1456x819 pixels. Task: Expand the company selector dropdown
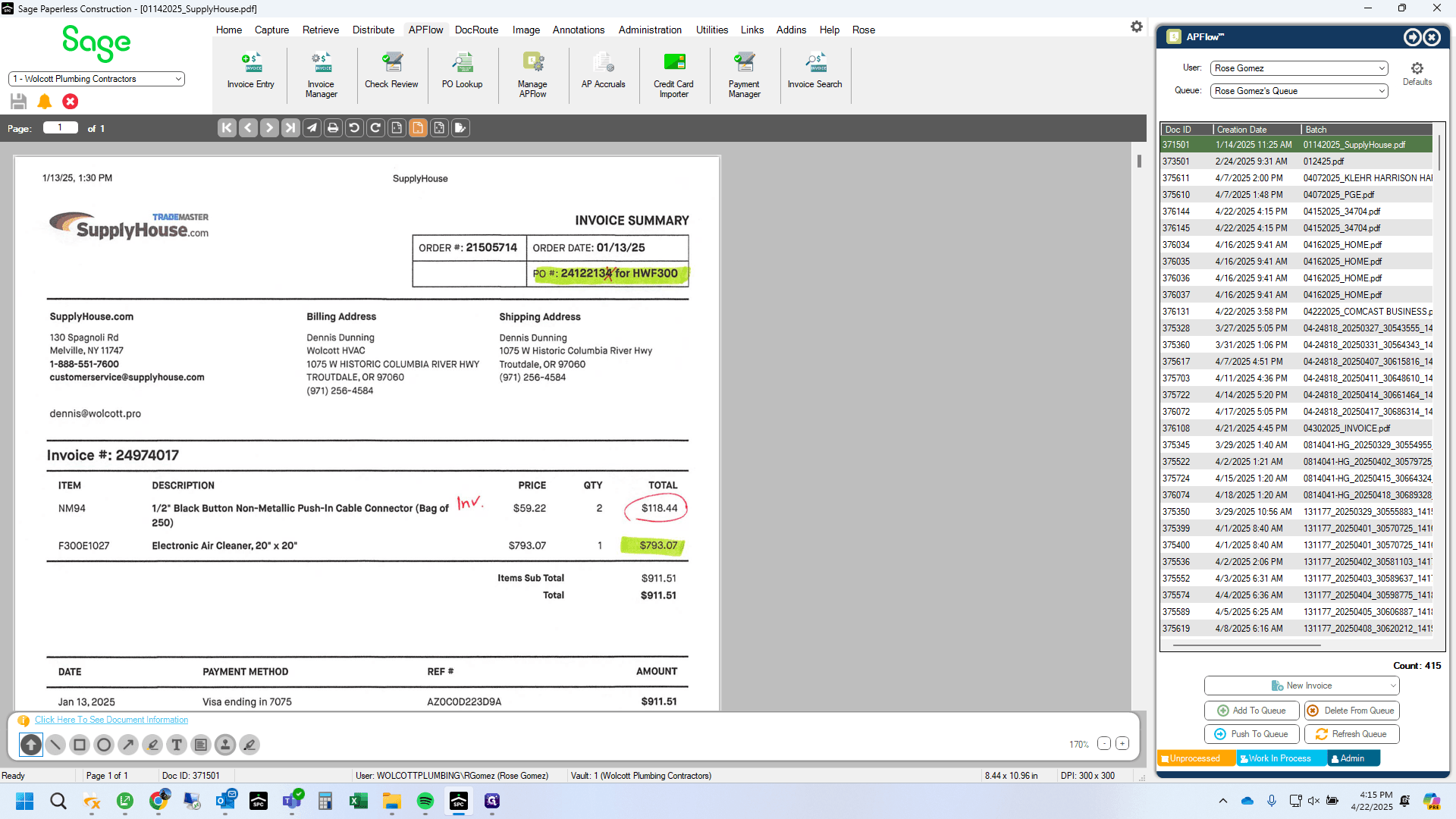click(x=178, y=79)
